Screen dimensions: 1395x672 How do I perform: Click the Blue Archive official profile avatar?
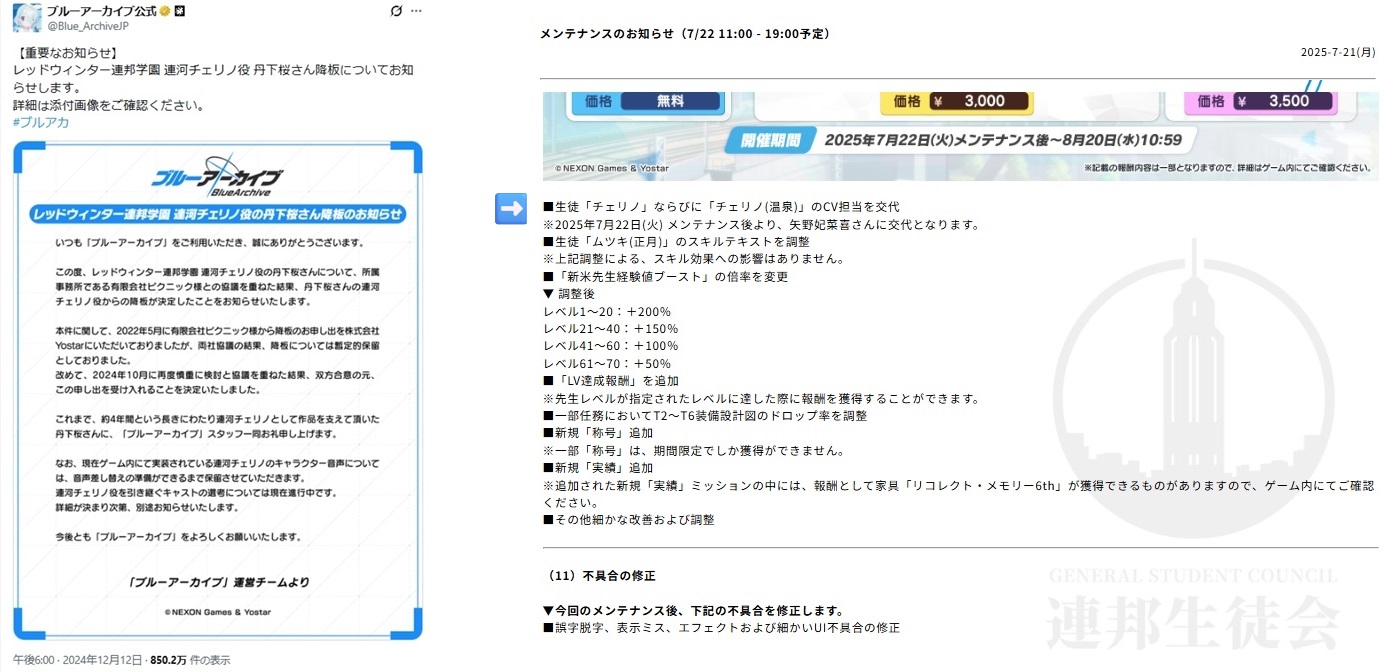(26, 17)
